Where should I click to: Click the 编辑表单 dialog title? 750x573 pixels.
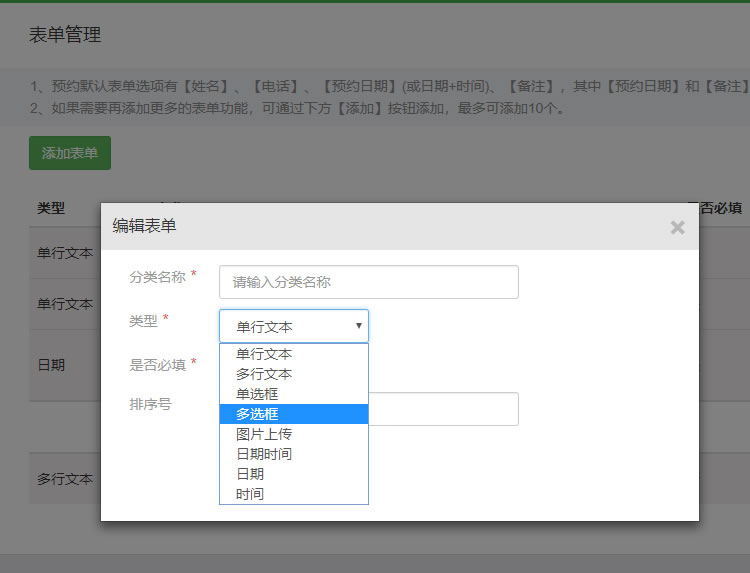(144, 226)
